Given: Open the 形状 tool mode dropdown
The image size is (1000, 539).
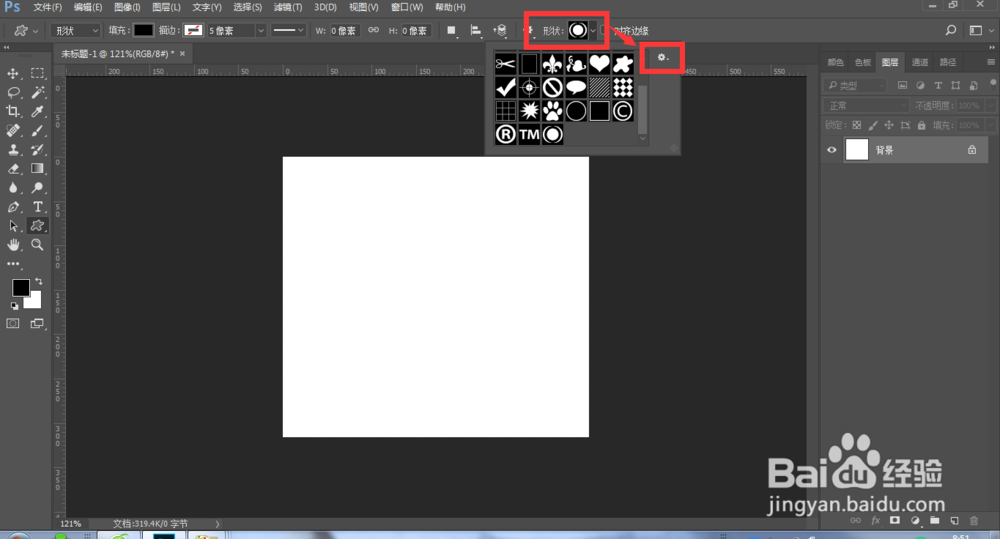Looking at the screenshot, I should point(75,31).
